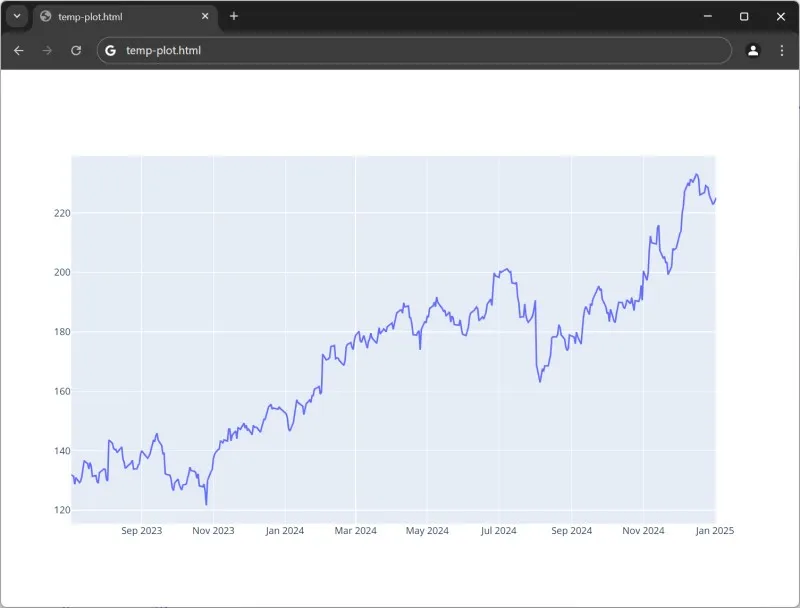
Task: Click the line's lowest point near Nov 2023
Action: (x=206, y=504)
